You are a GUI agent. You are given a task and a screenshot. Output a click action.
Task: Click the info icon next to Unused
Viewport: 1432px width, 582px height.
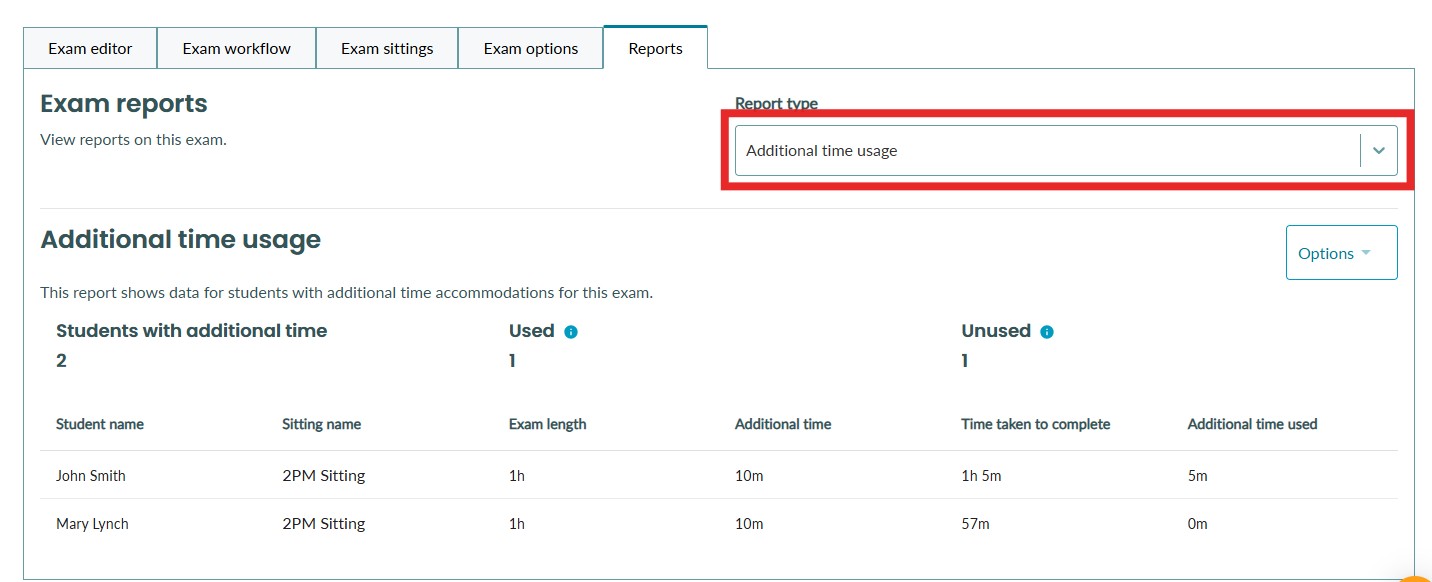tap(1047, 332)
